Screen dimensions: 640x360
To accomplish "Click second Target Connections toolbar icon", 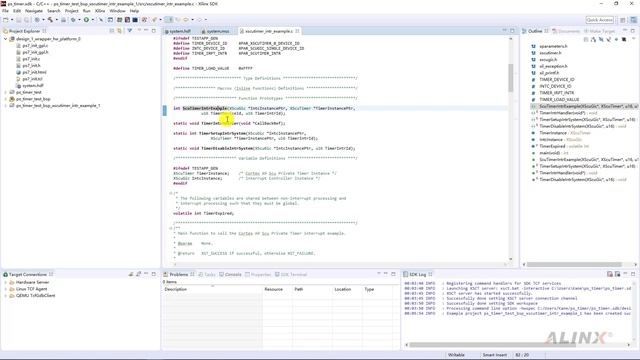I will coord(139,274).
